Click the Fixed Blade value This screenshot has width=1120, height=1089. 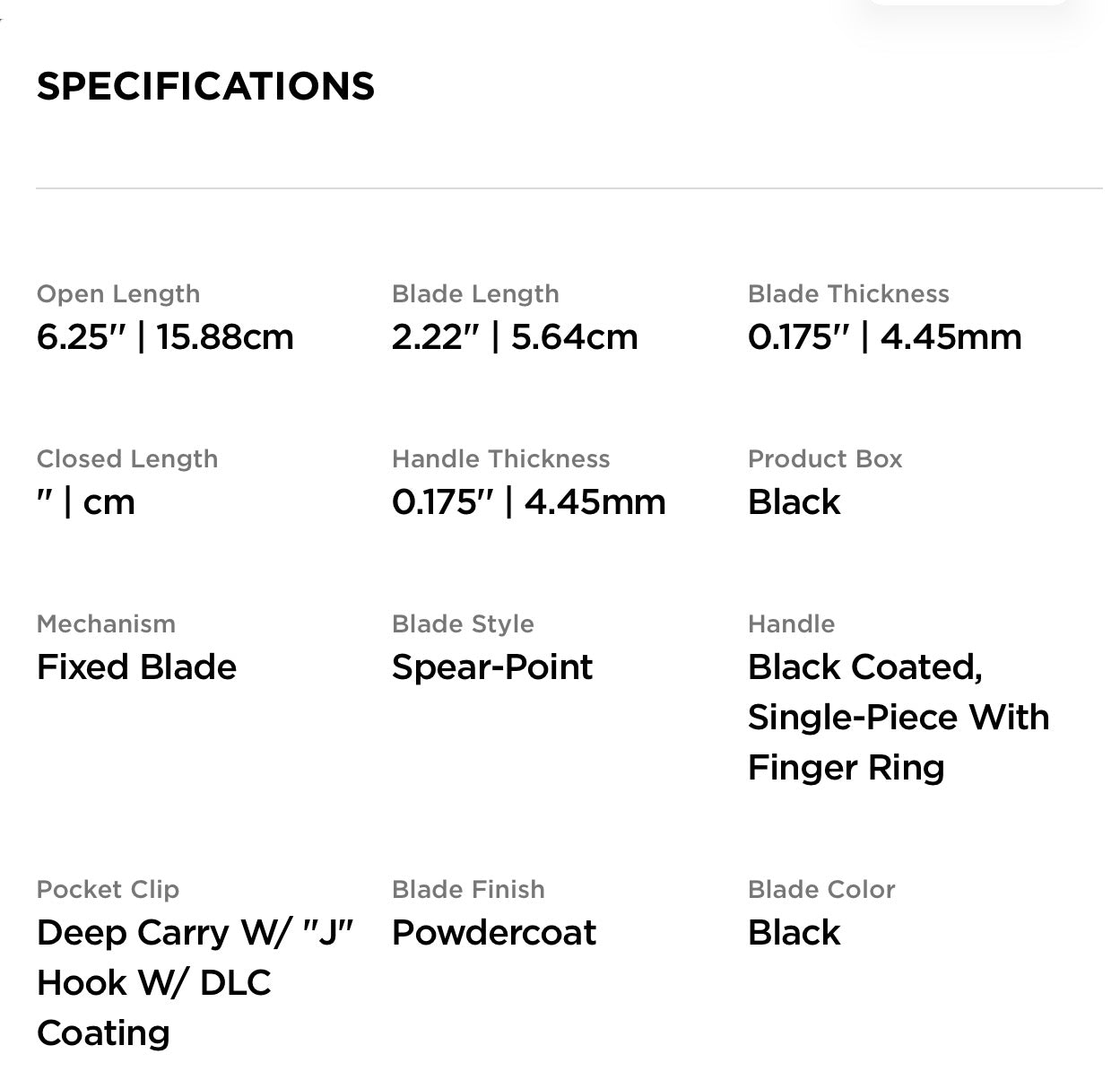(x=136, y=667)
